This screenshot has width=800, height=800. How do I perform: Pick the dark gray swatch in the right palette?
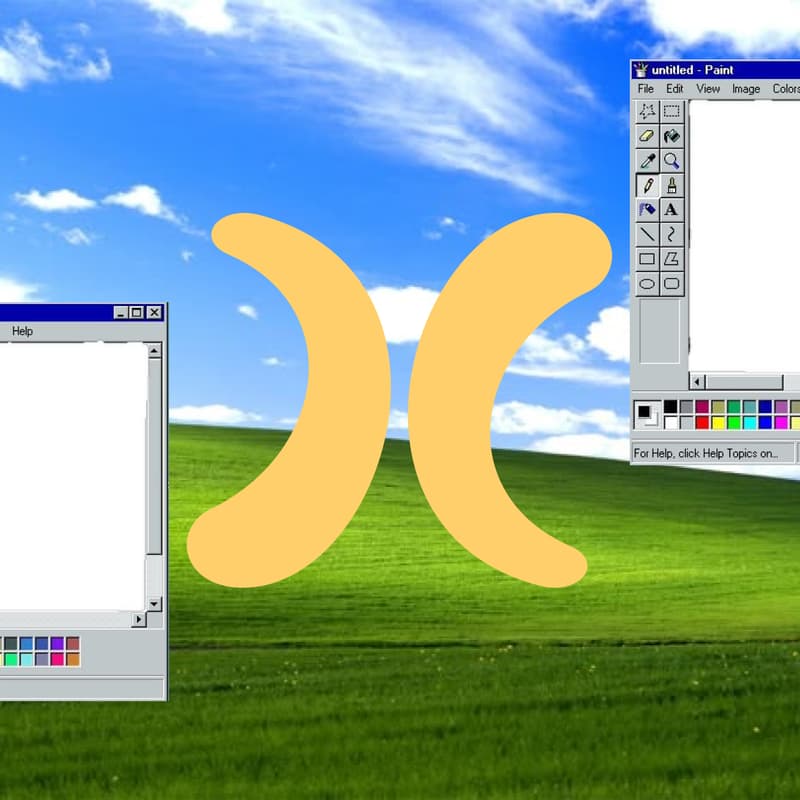tap(686, 407)
